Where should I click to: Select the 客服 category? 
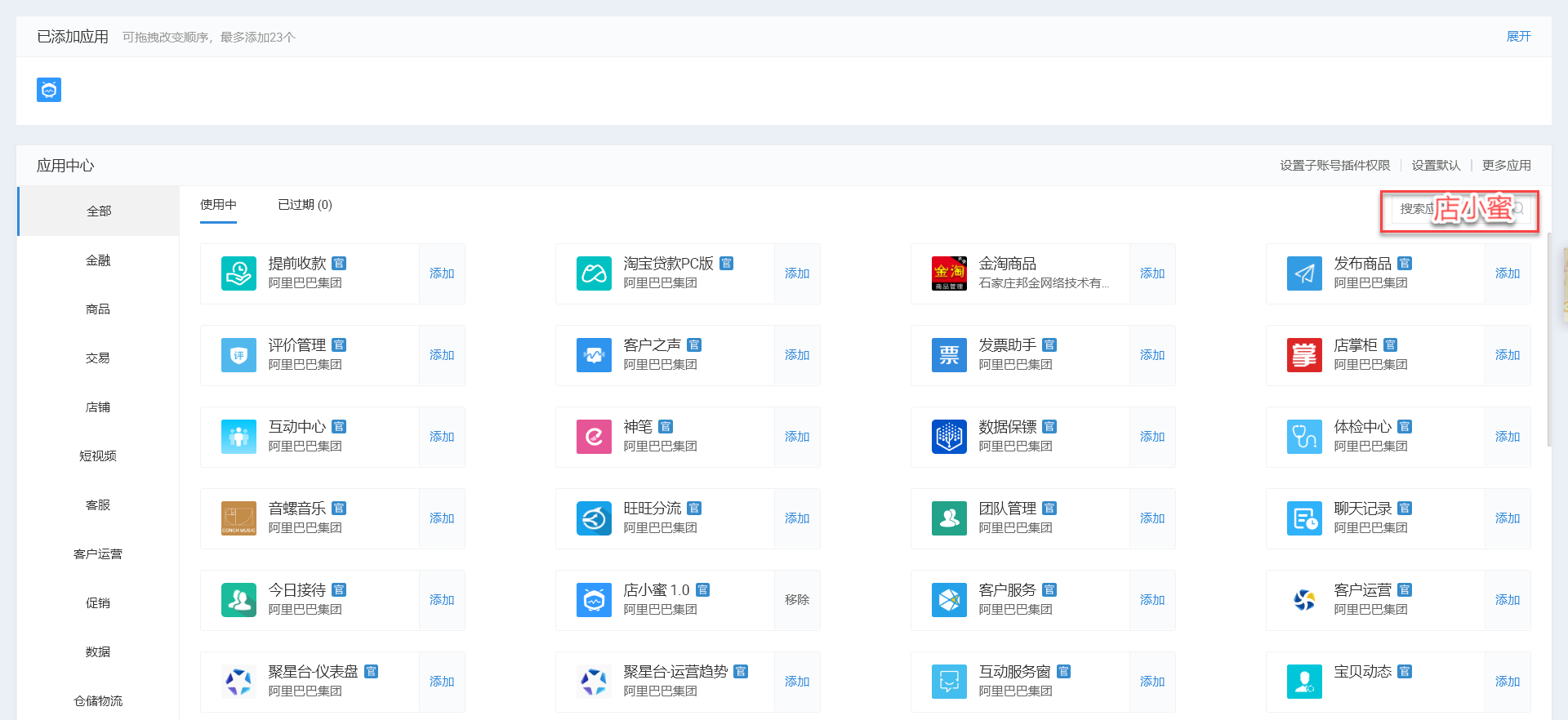pos(98,505)
